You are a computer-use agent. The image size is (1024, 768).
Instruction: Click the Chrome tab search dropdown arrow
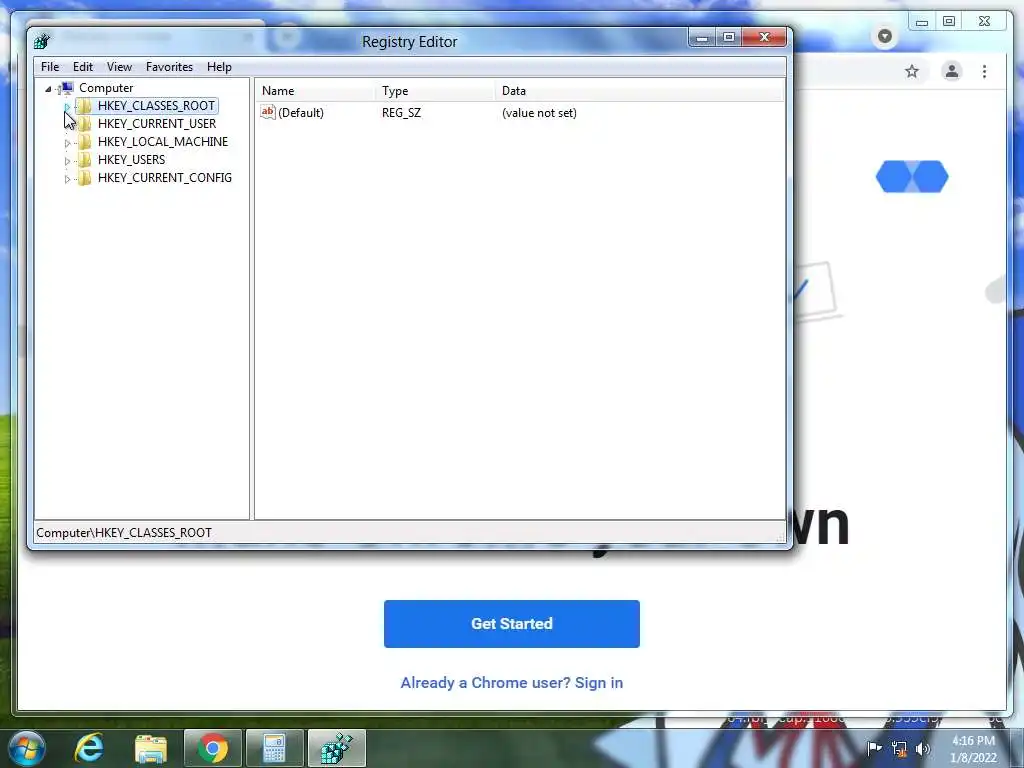tap(885, 36)
